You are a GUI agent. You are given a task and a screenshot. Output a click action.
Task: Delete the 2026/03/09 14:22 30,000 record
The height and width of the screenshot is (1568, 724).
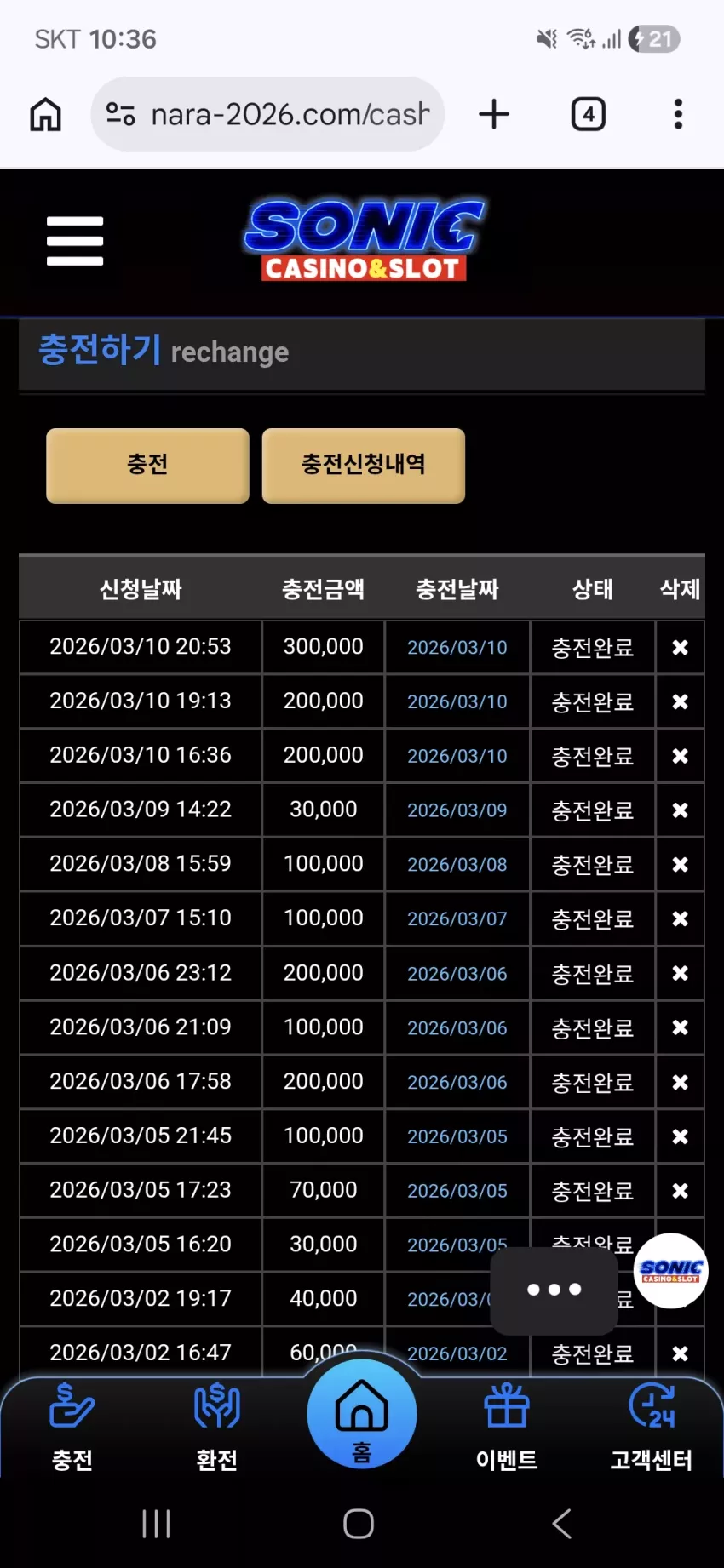tap(680, 810)
